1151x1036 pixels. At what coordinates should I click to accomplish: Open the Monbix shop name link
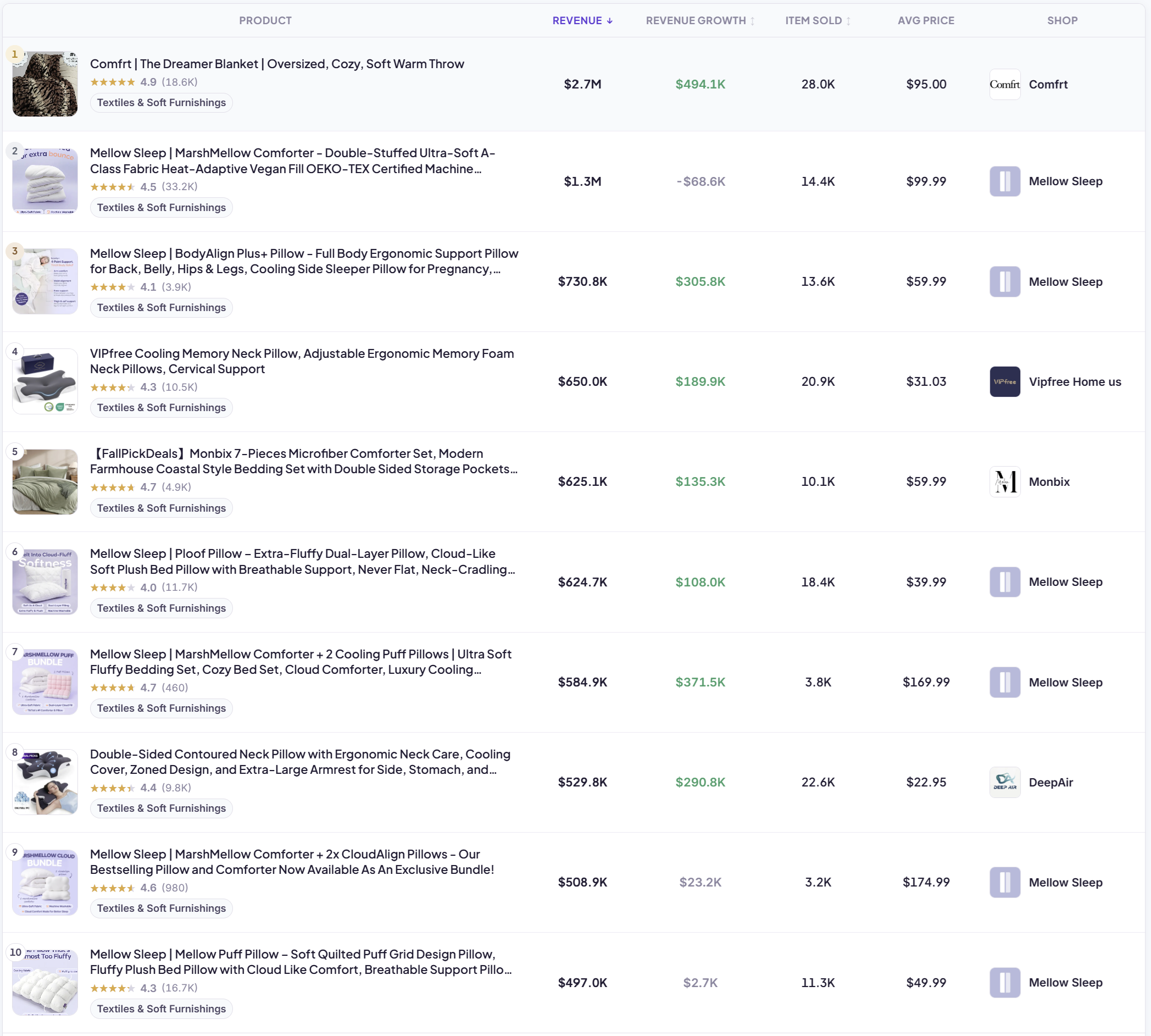[1049, 481]
